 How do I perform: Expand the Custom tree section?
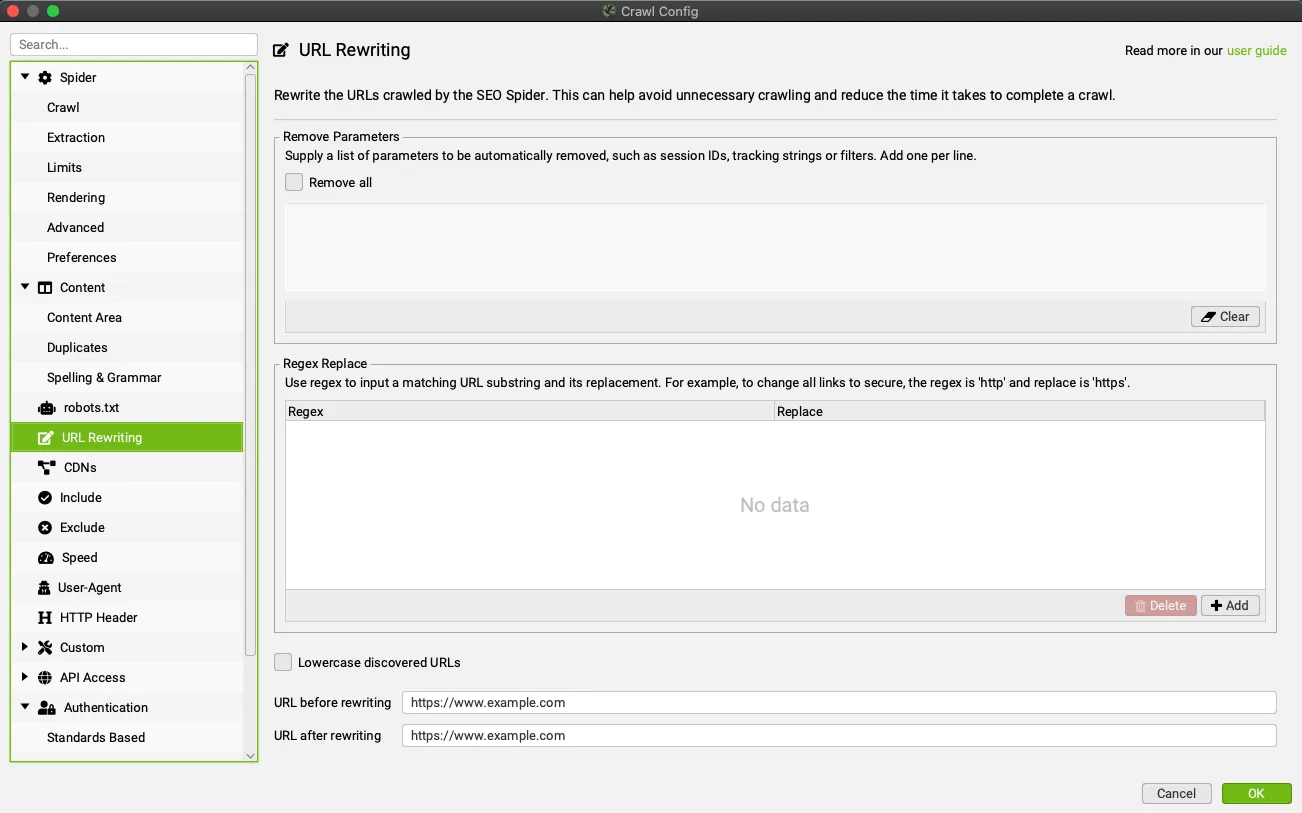[x=25, y=648]
